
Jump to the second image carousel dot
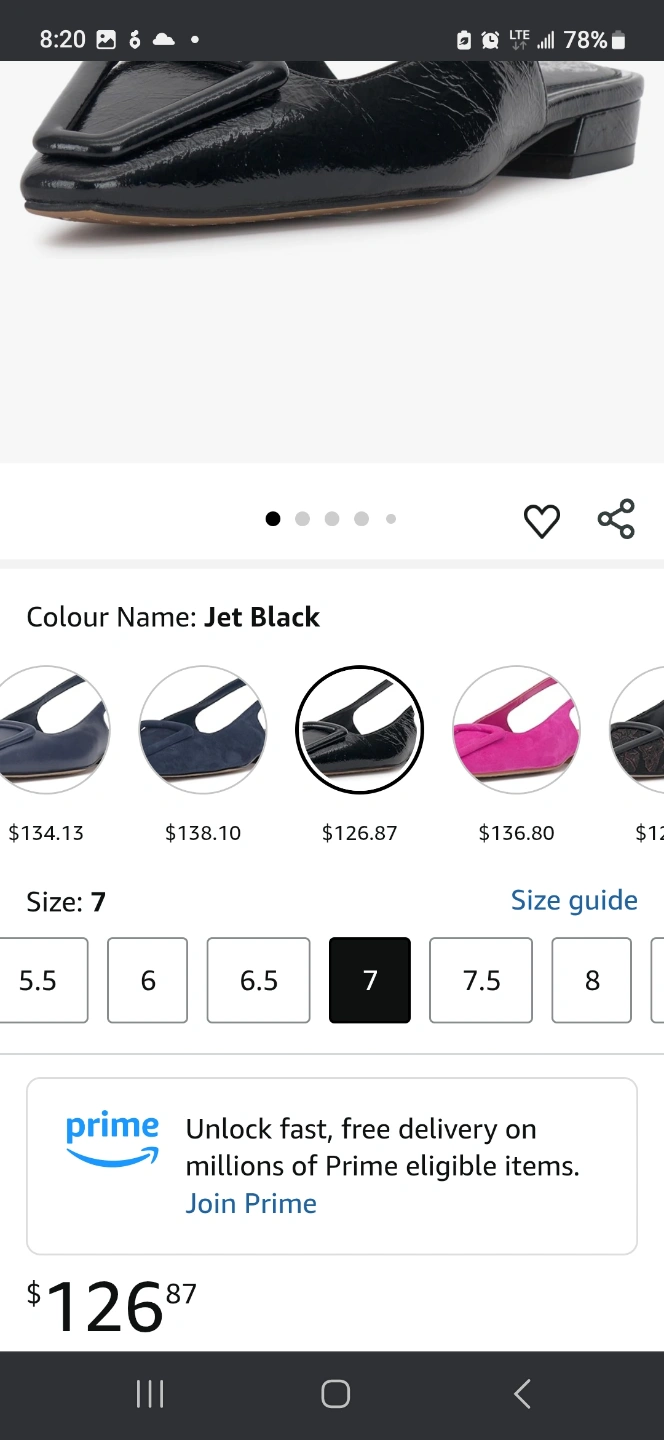pos(302,518)
